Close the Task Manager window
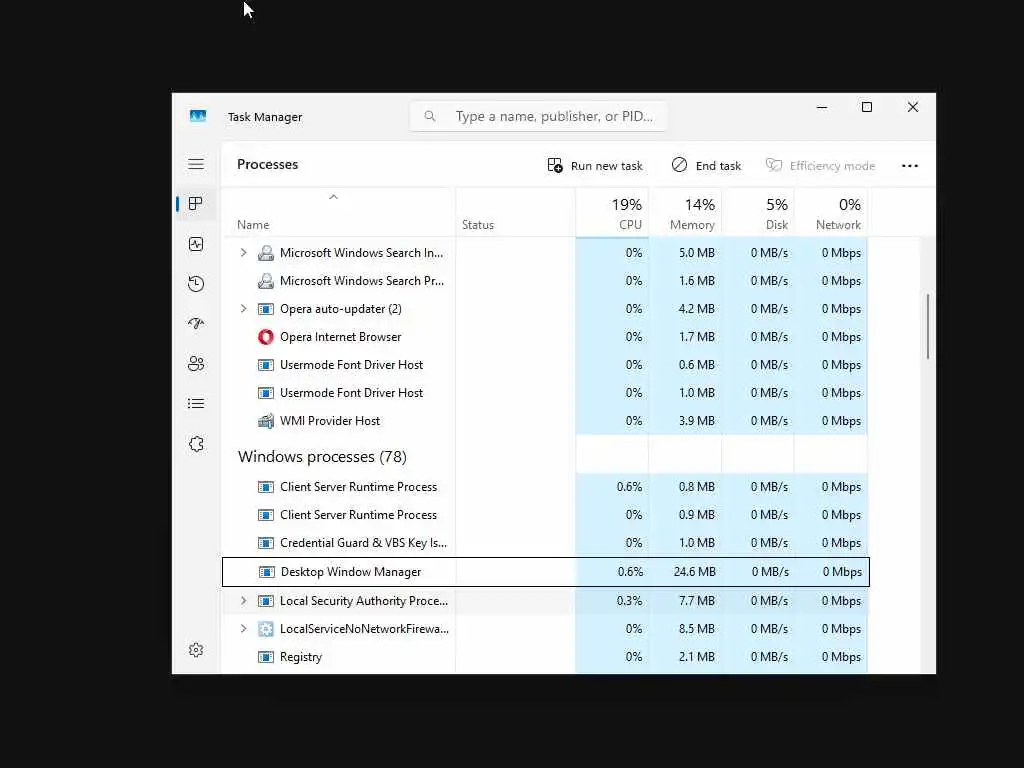The image size is (1024, 768). click(913, 107)
